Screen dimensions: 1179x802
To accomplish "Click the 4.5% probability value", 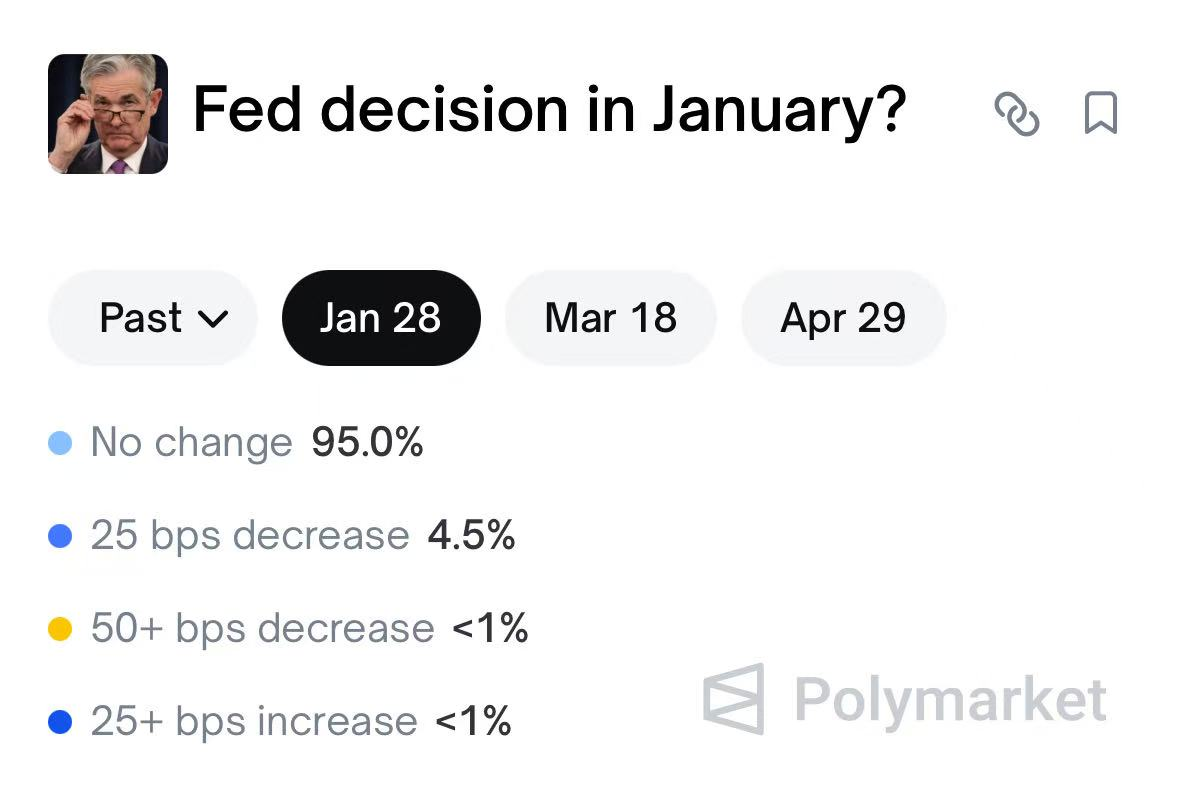I will [x=471, y=536].
